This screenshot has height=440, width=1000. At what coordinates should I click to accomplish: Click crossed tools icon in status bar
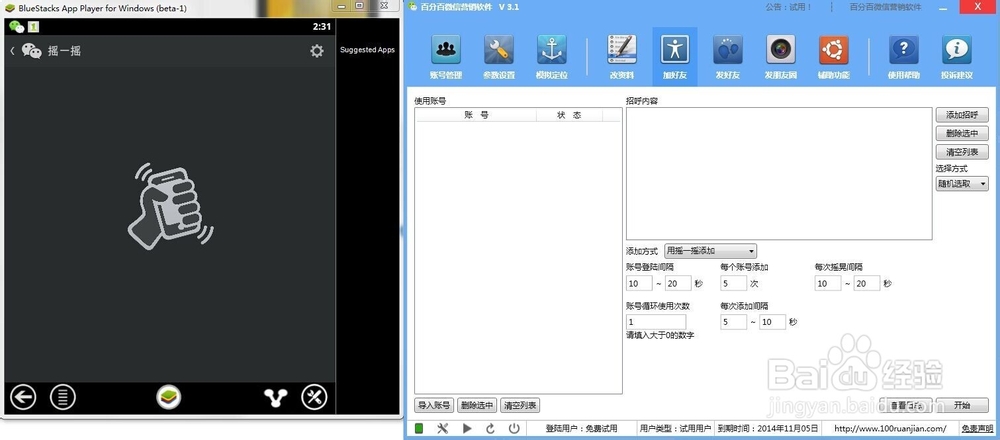coord(443,429)
